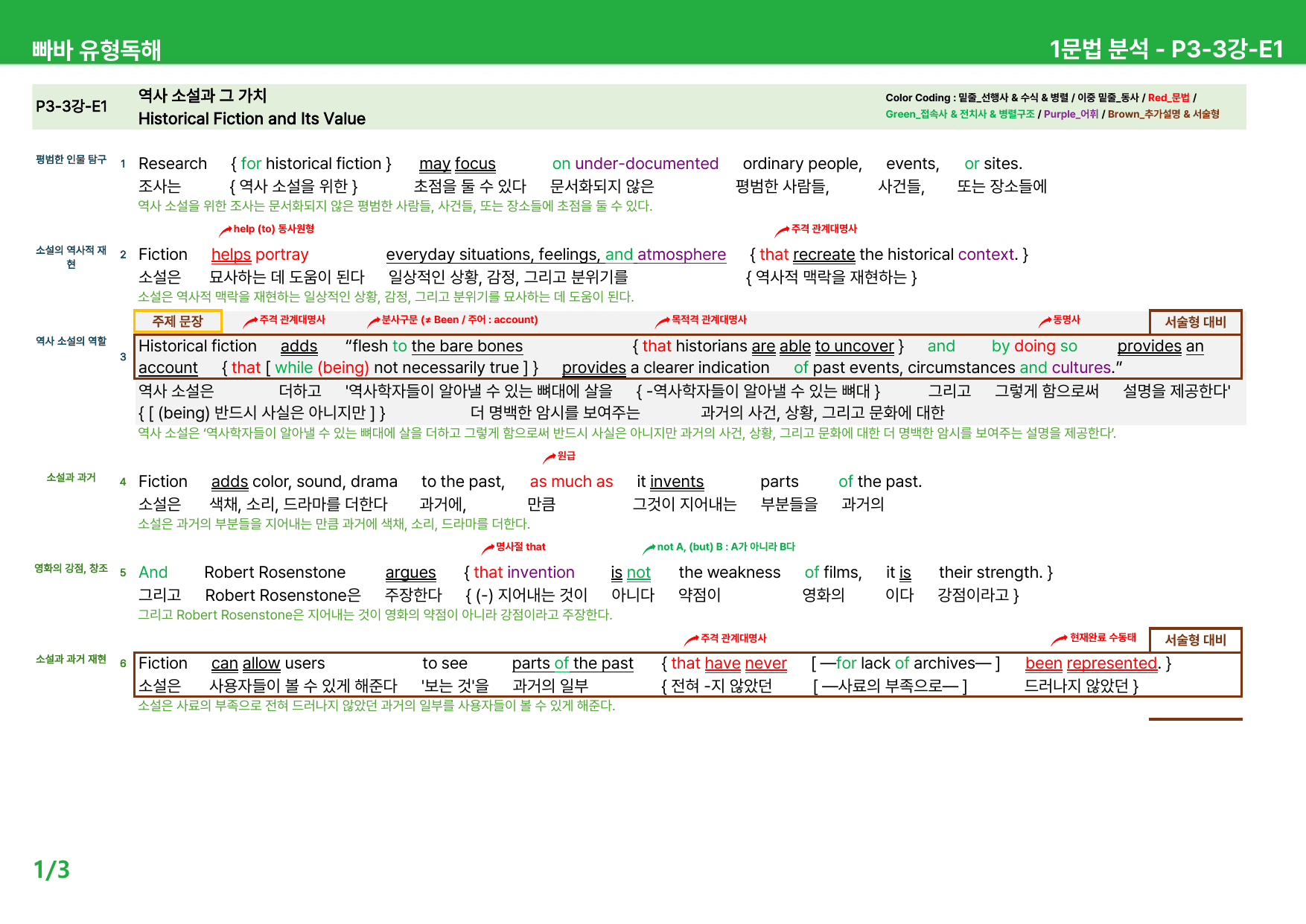Viewport: 1306px width, 924px height.
Task: Click the '1문법 분석 - P3-3강-E1' header text
Action: click(1166, 49)
